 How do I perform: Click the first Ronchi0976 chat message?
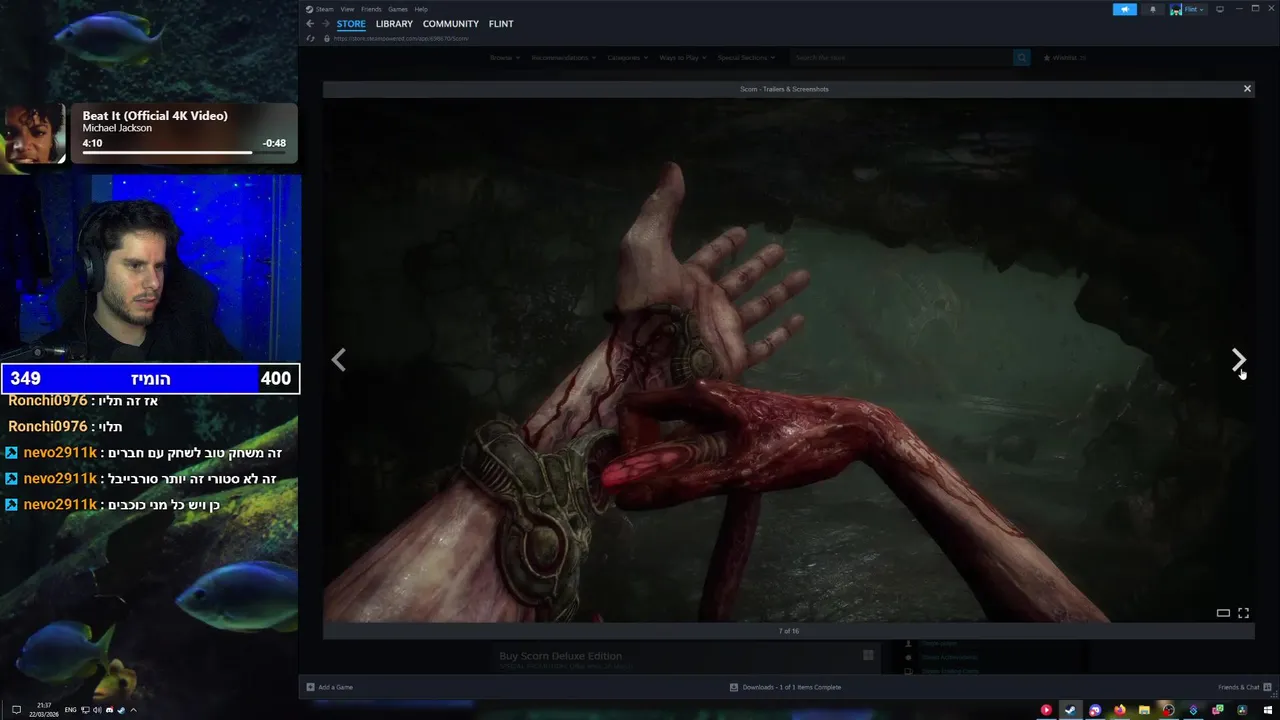83,401
